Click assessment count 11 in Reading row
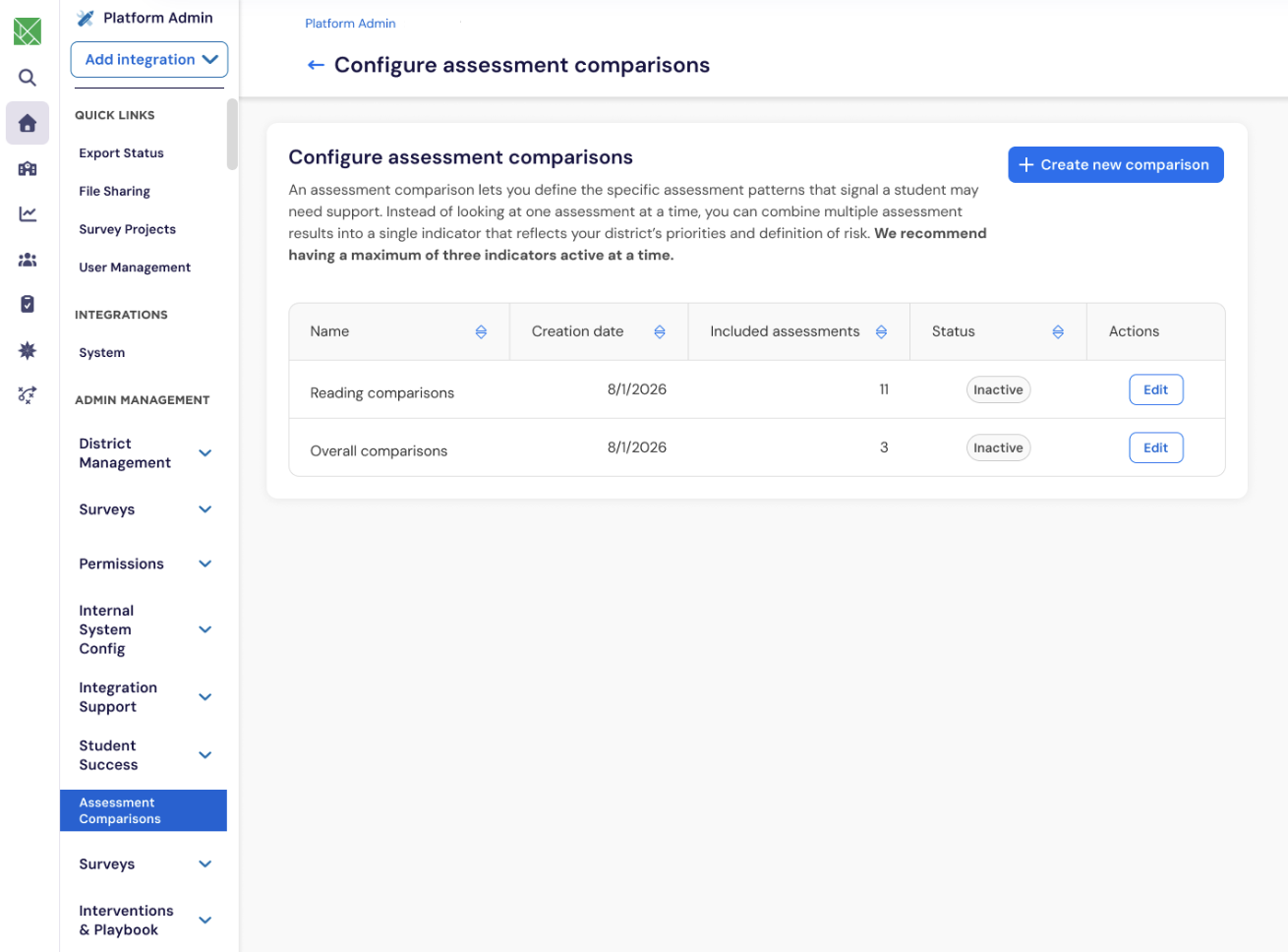1288x952 pixels. [884, 389]
